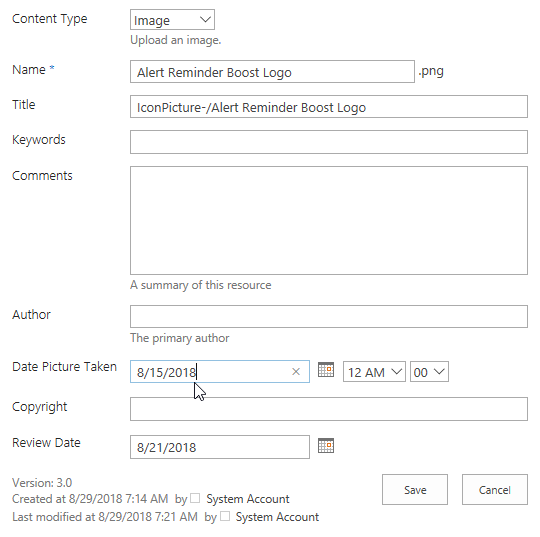Clear the Date Picture Taken field

pos(296,372)
